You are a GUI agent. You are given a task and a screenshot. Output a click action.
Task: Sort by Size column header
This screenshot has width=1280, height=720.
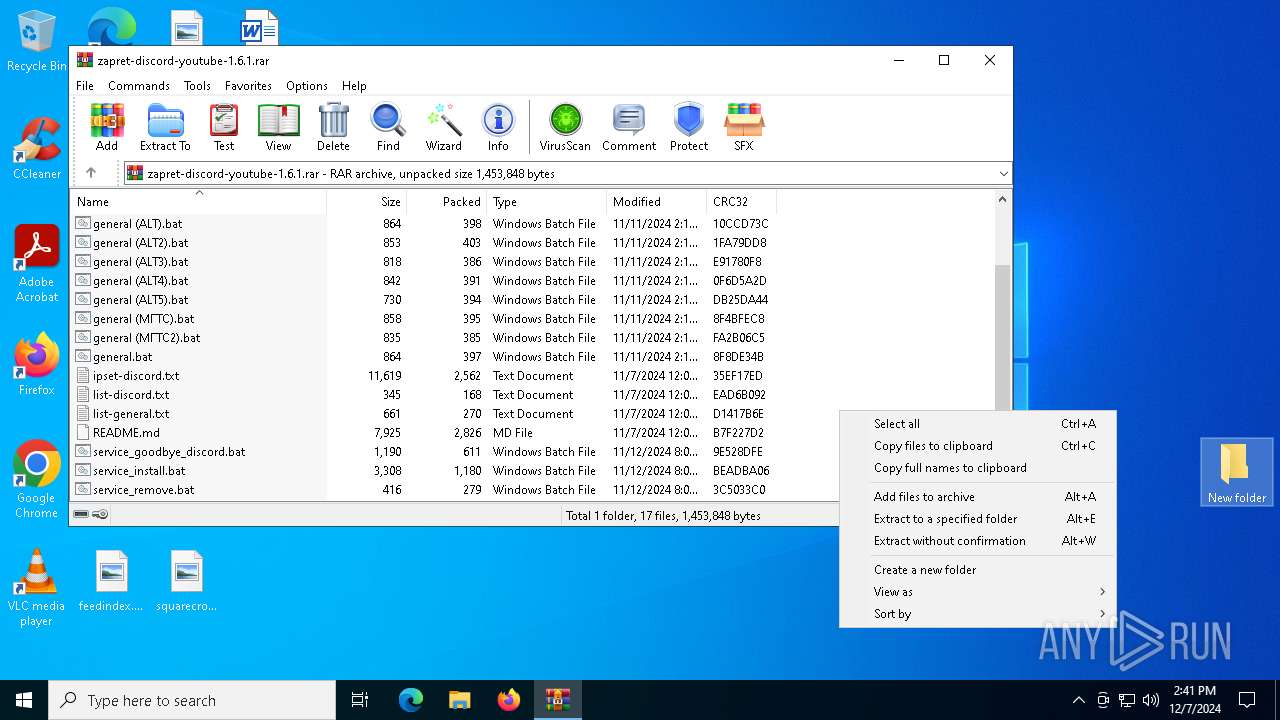pos(366,201)
